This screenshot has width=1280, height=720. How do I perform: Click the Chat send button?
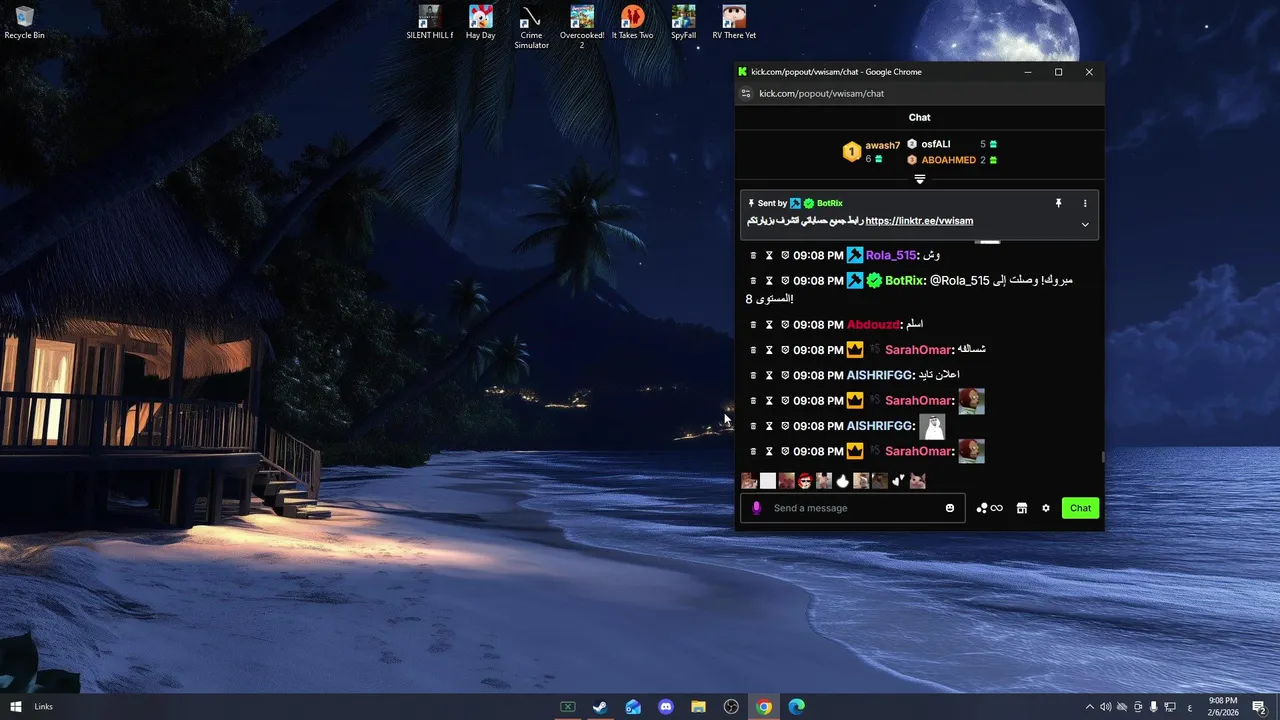pos(1080,508)
